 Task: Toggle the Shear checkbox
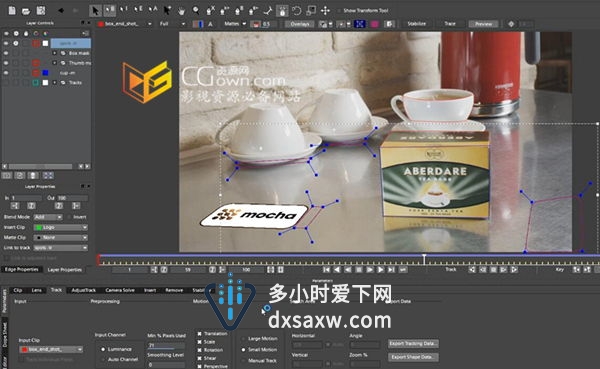[199, 358]
